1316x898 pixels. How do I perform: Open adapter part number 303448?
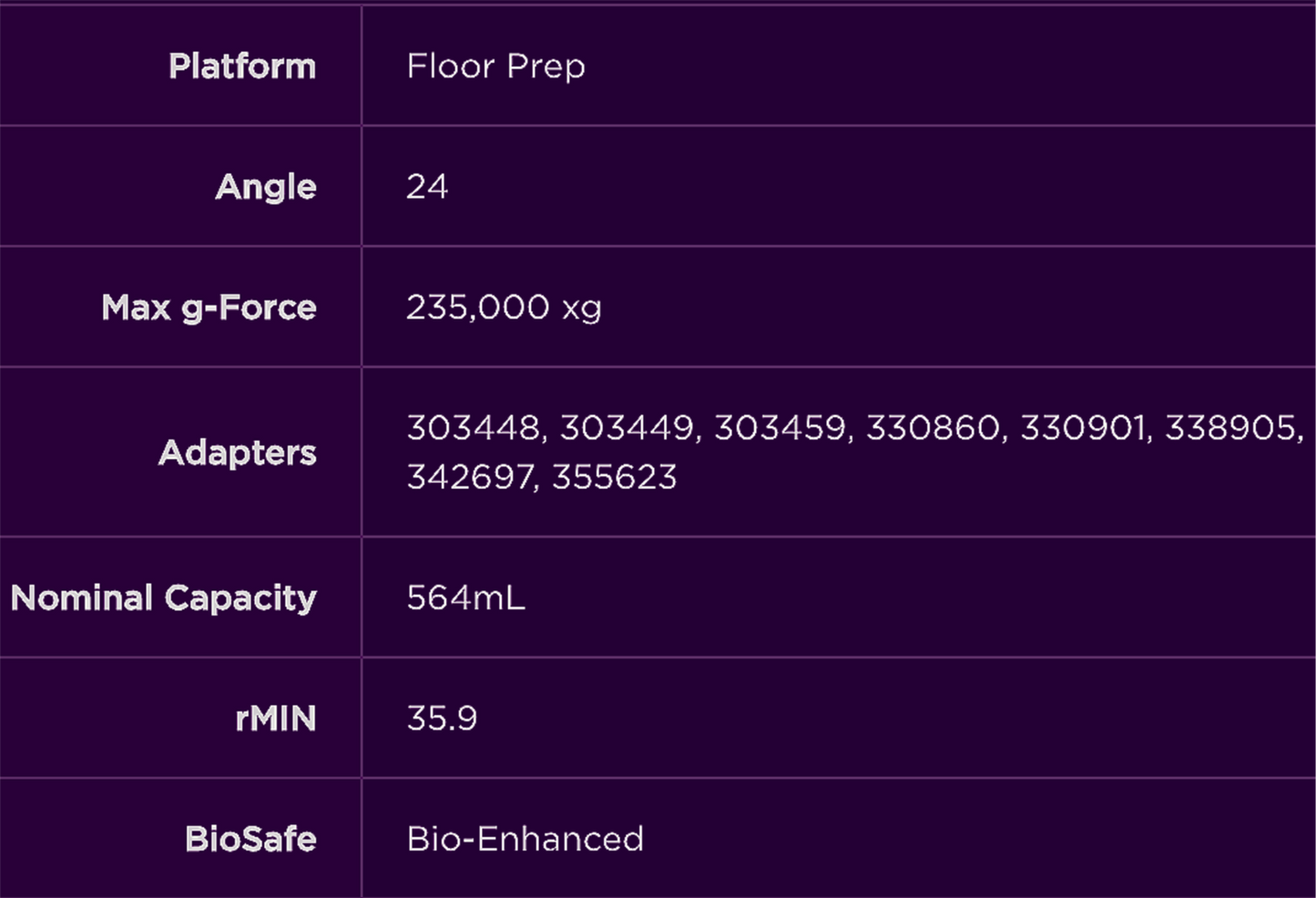[474, 428]
